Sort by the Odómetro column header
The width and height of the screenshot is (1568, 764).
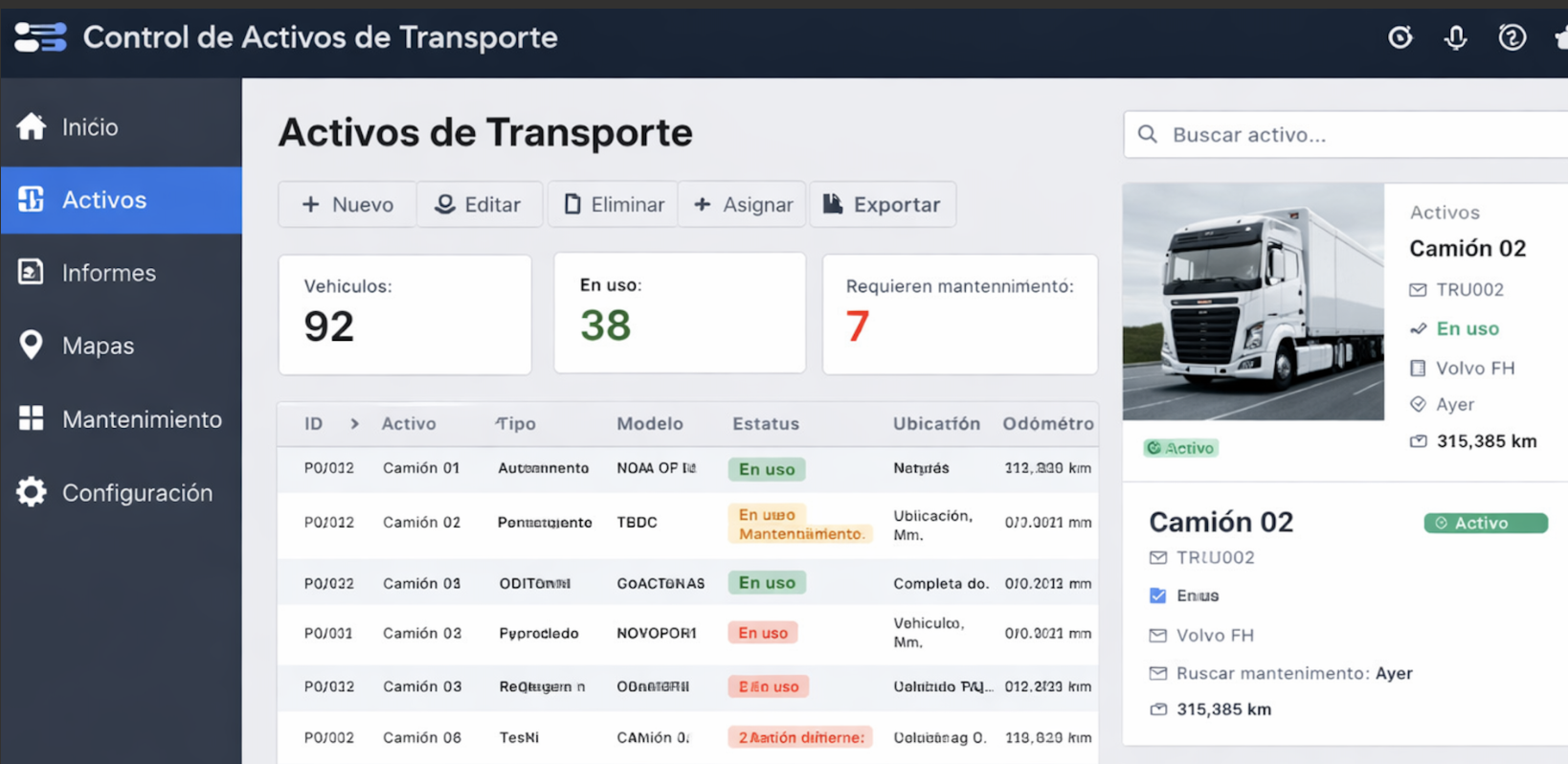click(1047, 423)
